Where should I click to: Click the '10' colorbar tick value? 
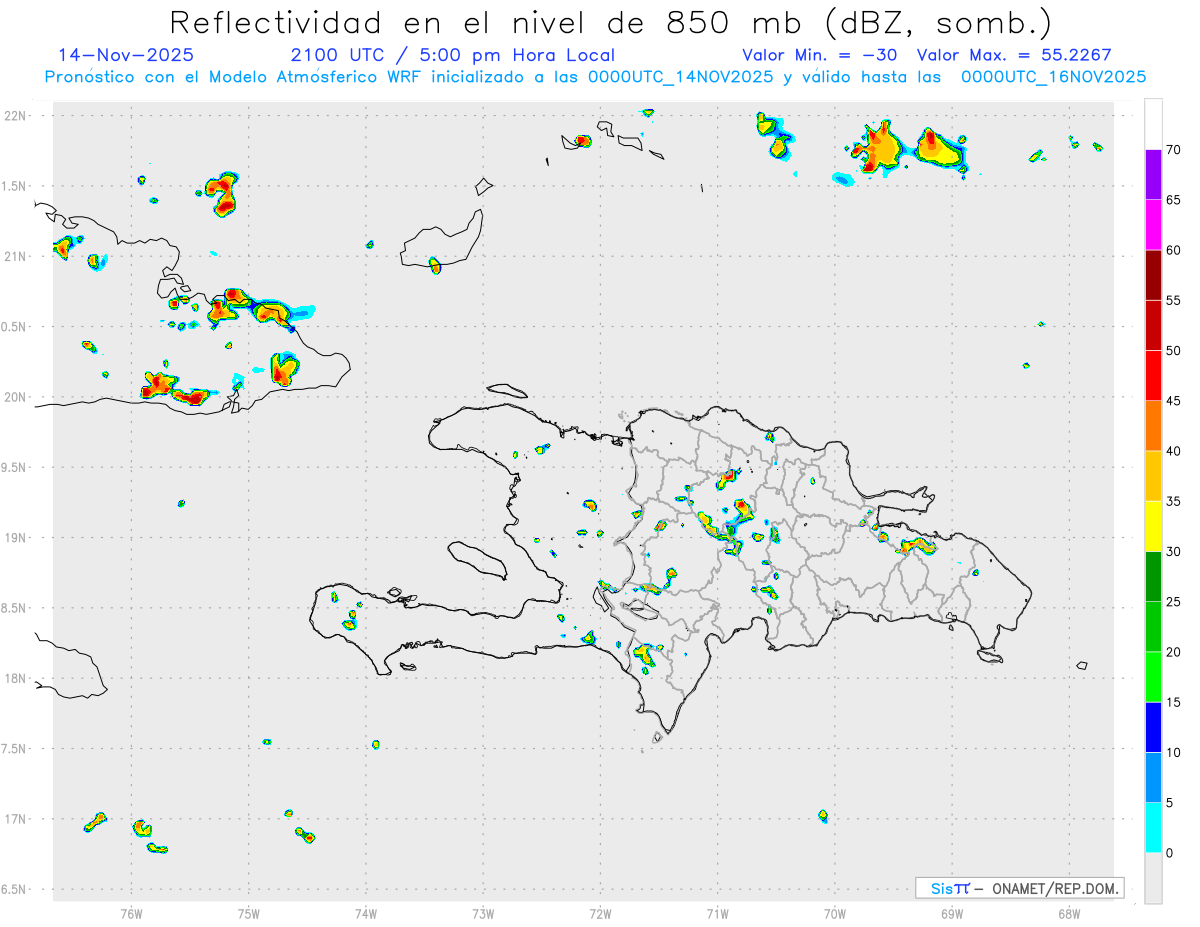click(x=1174, y=752)
